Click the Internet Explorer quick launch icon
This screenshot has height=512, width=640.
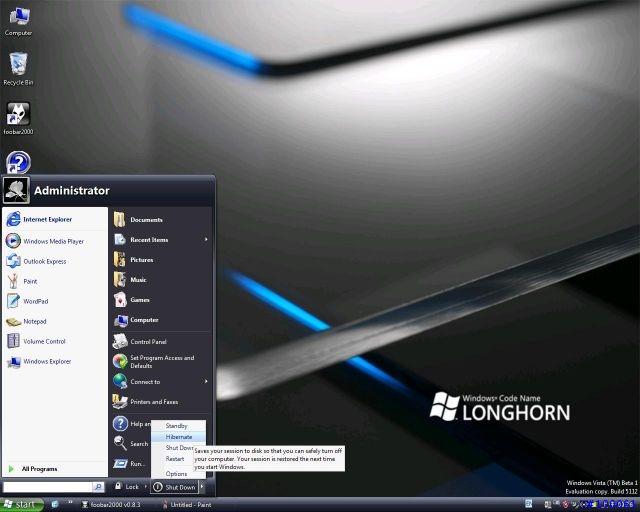(55, 505)
